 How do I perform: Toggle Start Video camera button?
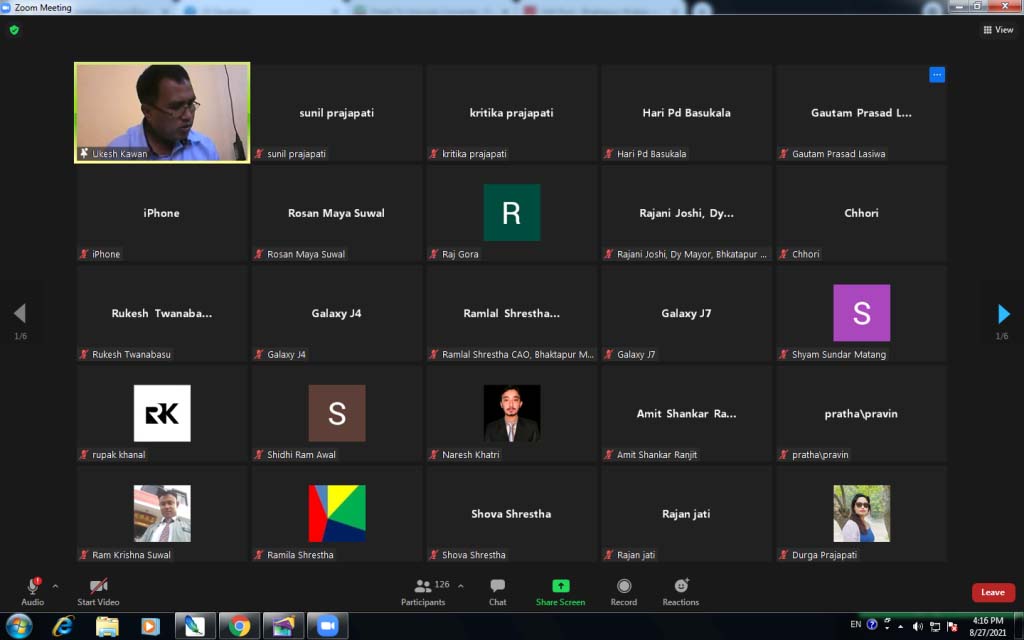(98, 588)
